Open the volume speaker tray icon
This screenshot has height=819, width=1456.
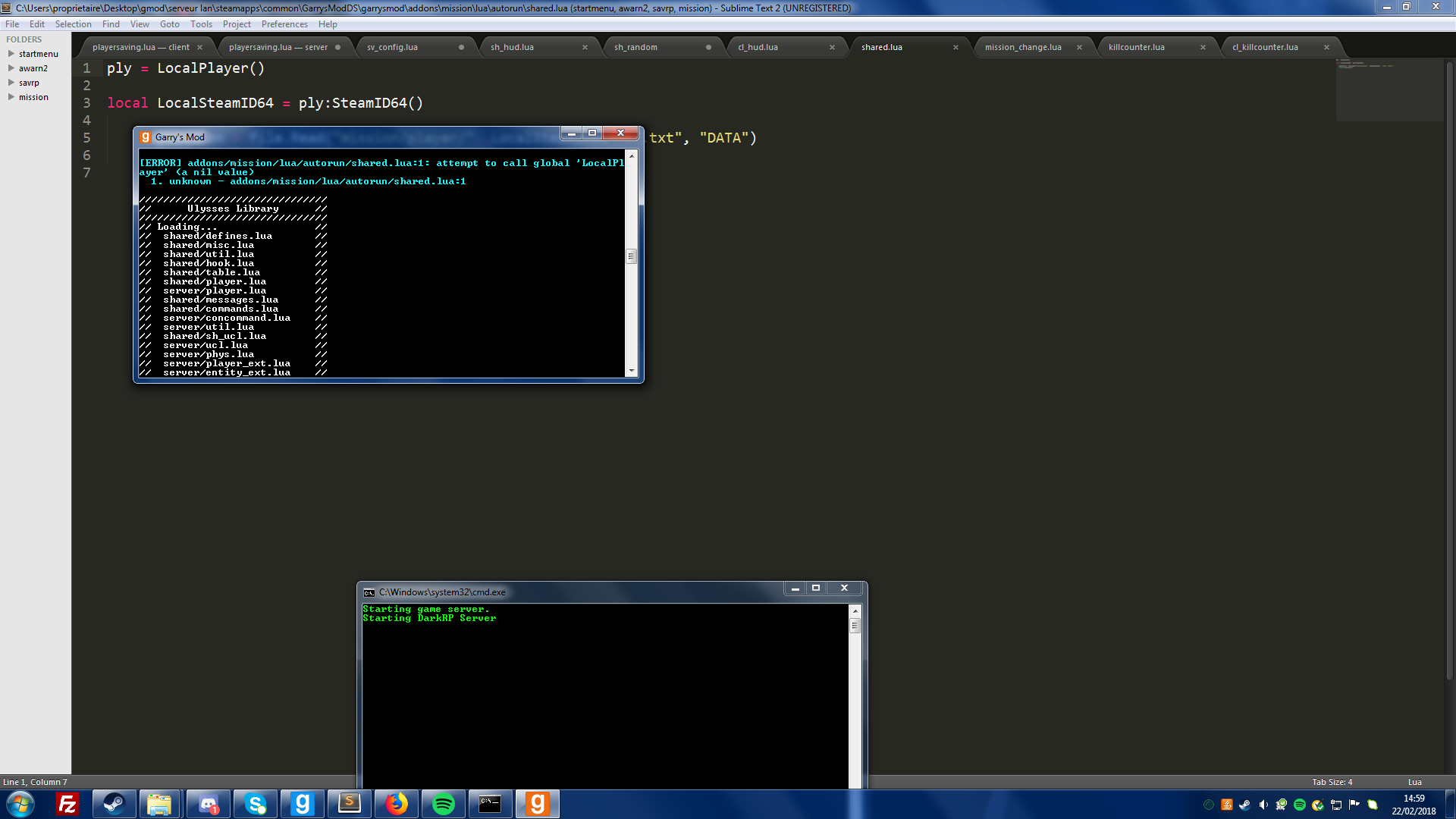(1263, 805)
